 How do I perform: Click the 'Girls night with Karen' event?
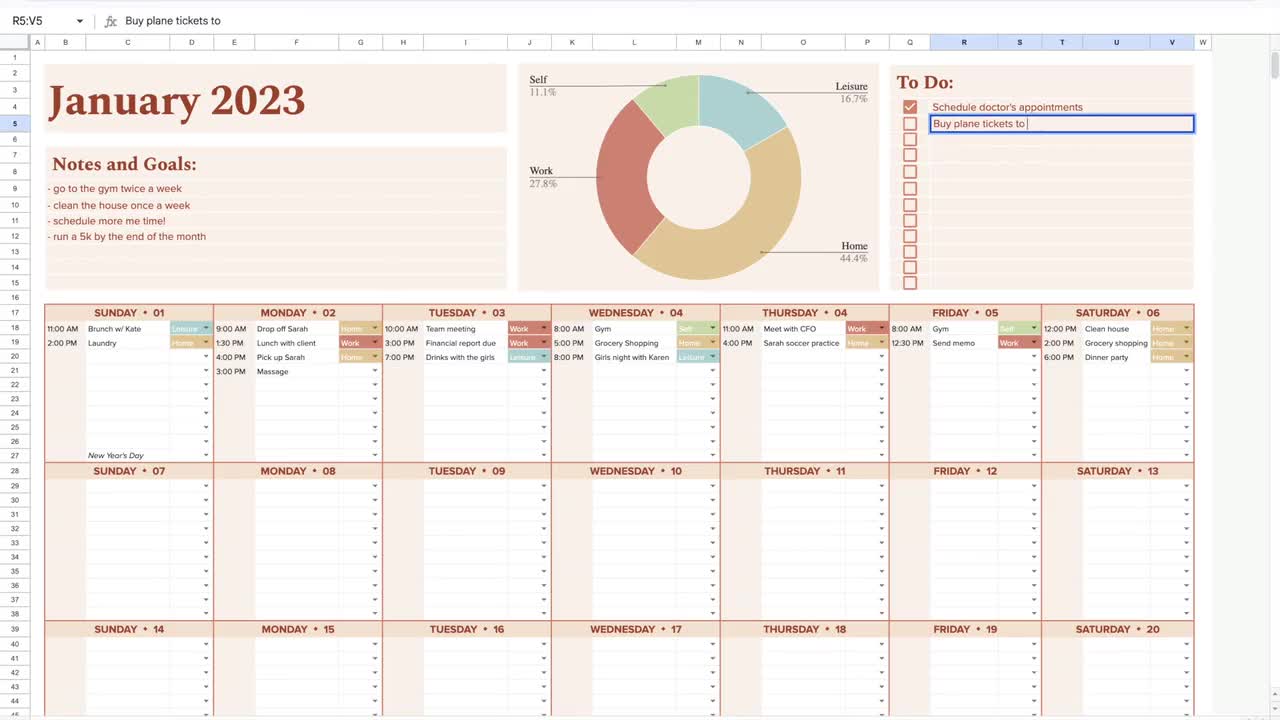[x=632, y=357]
